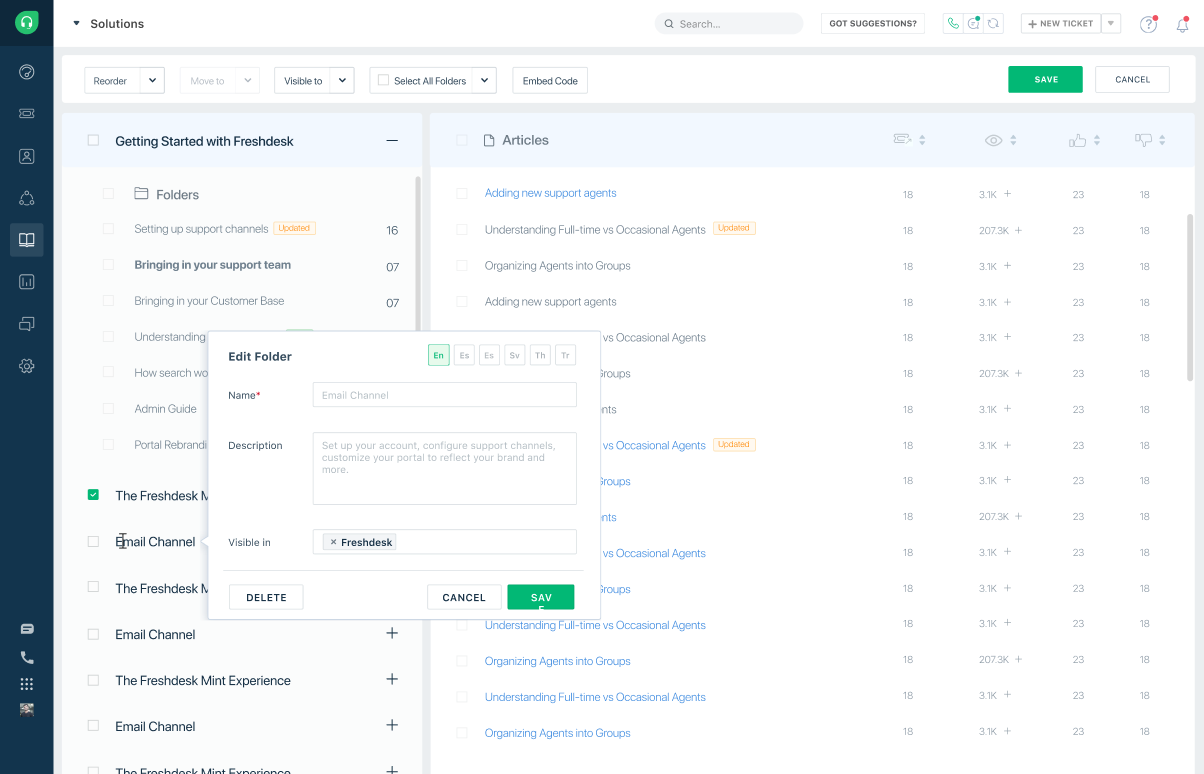Open the Solutions book icon in sidebar
Image resolution: width=1204 pixels, height=774 pixels.
[27, 240]
